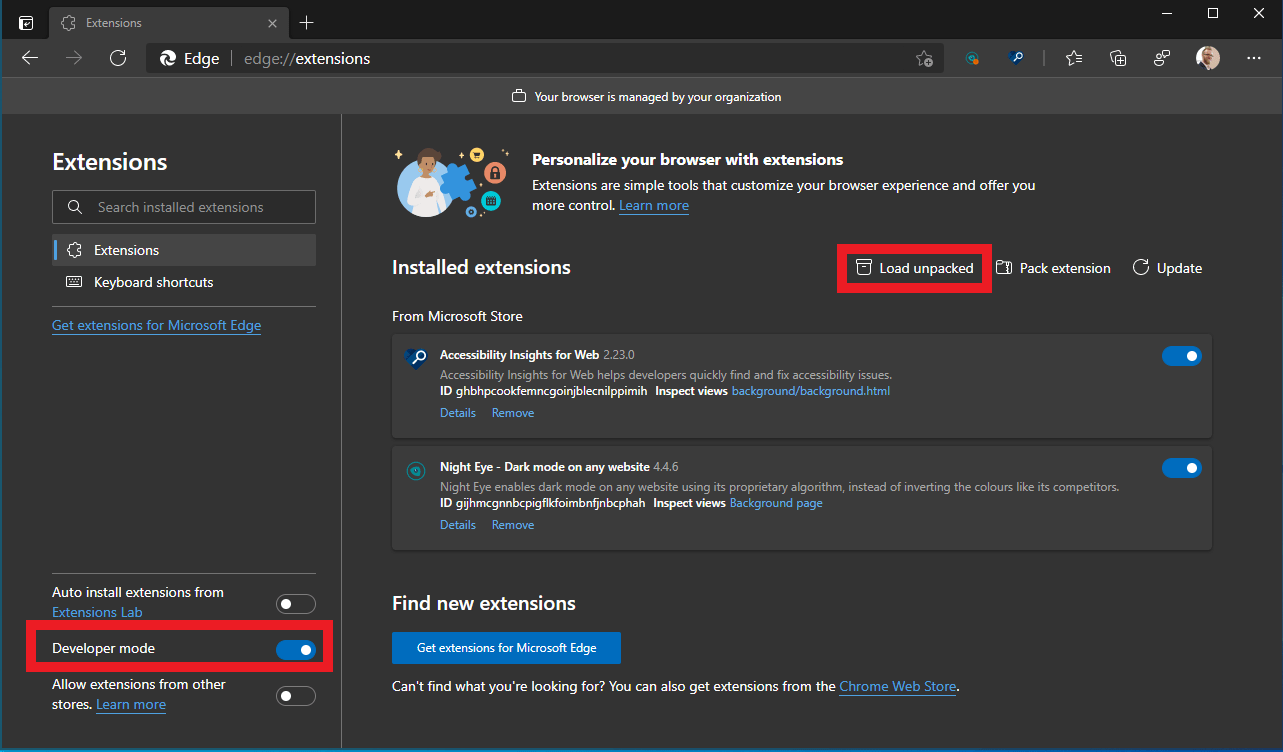Add this page to favorites star icon

click(925, 58)
